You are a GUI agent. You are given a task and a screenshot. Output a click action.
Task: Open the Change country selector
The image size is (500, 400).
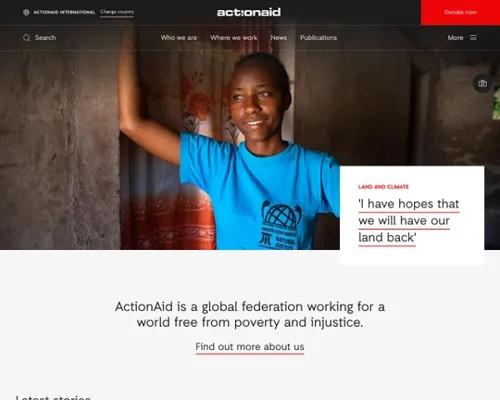tap(117, 12)
